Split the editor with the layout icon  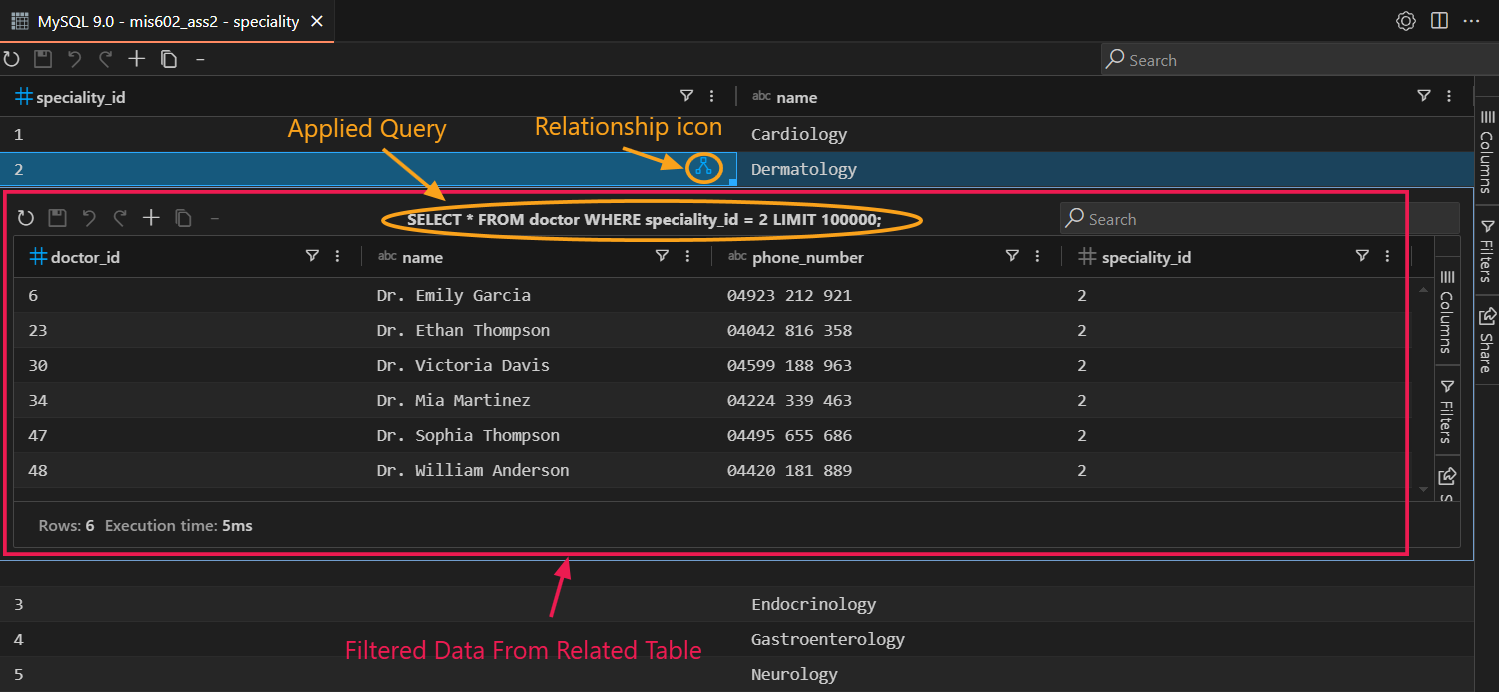[1439, 21]
